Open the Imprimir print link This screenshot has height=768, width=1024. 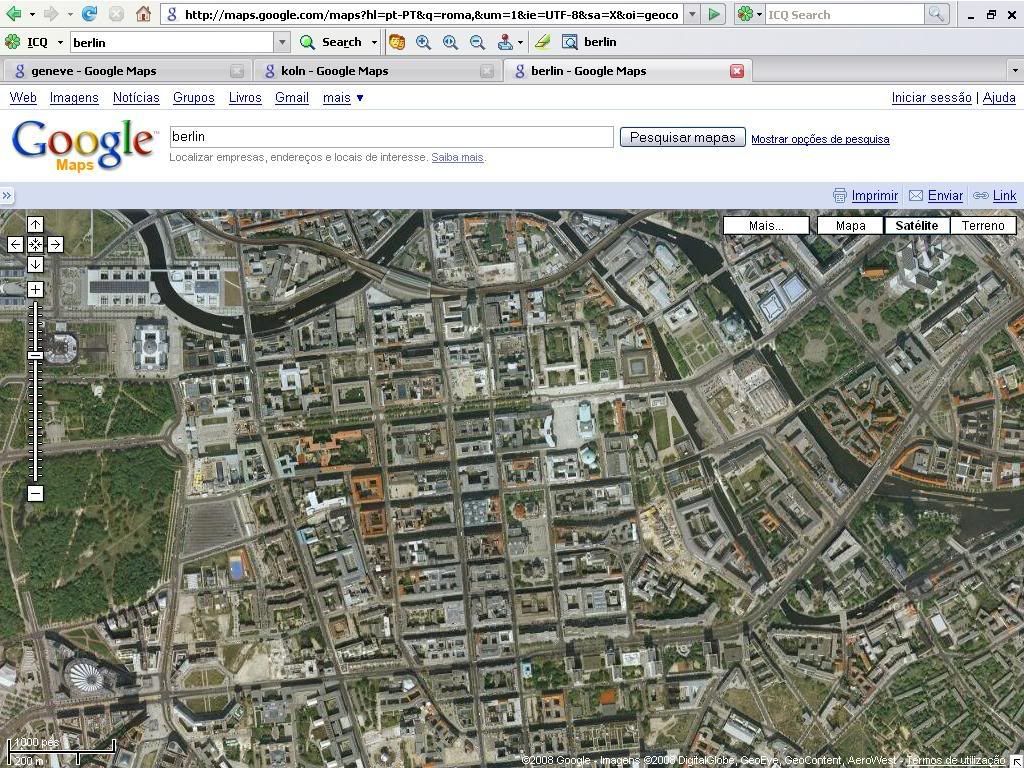(873, 196)
